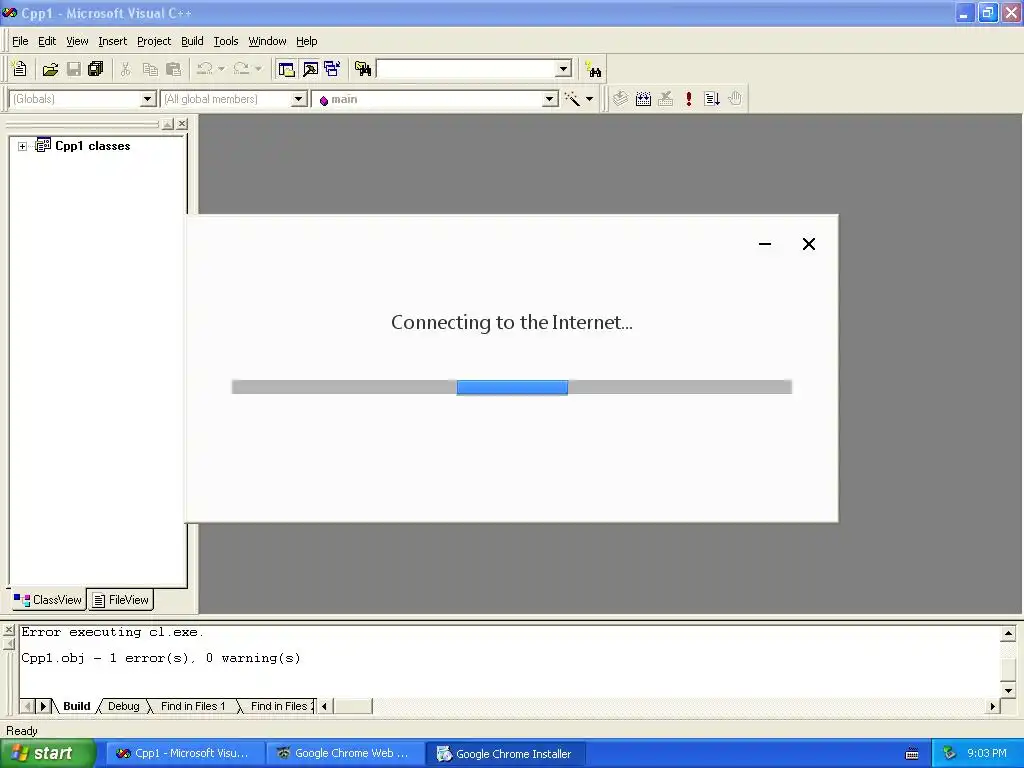This screenshot has height=768, width=1024.
Task: Toggle the Workspace pane icon
Action: pyautogui.click(x=286, y=69)
